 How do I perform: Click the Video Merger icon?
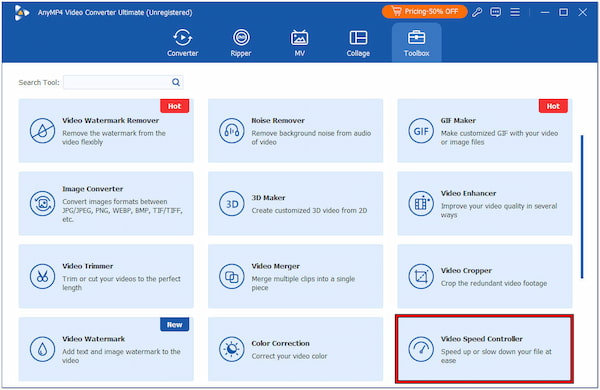[232, 276]
